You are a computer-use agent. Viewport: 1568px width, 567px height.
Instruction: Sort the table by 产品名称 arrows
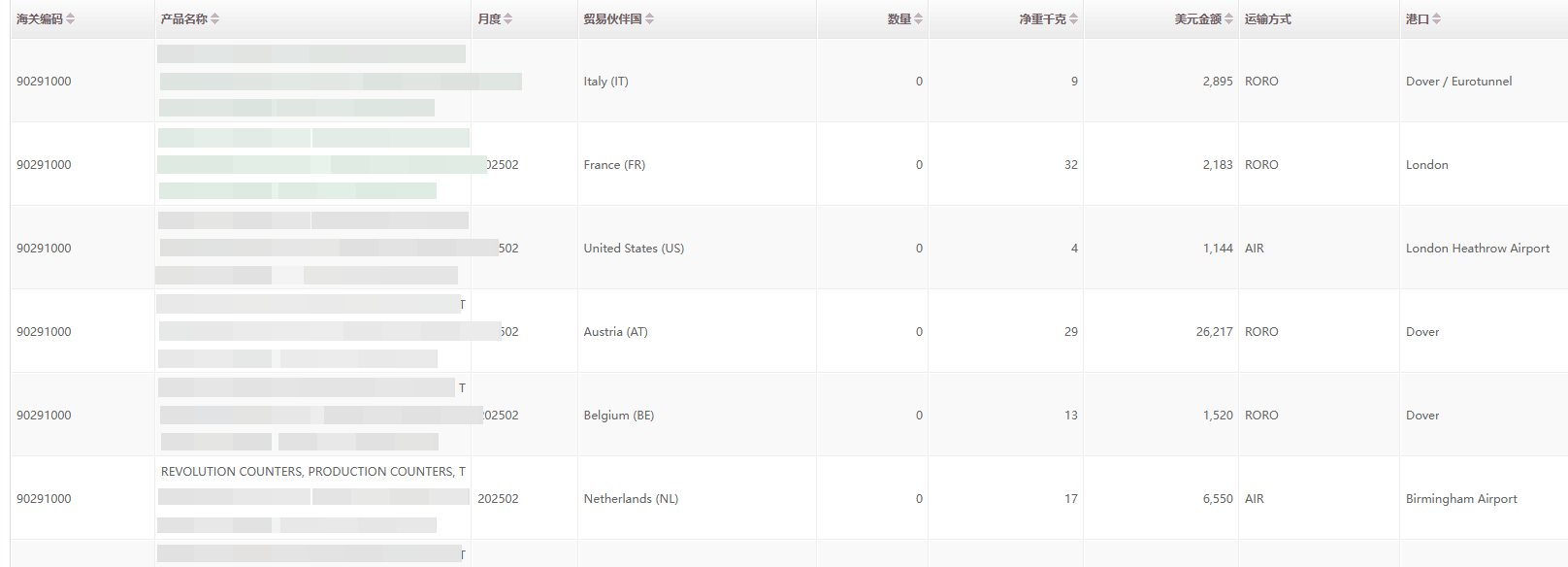[x=215, y=19]
